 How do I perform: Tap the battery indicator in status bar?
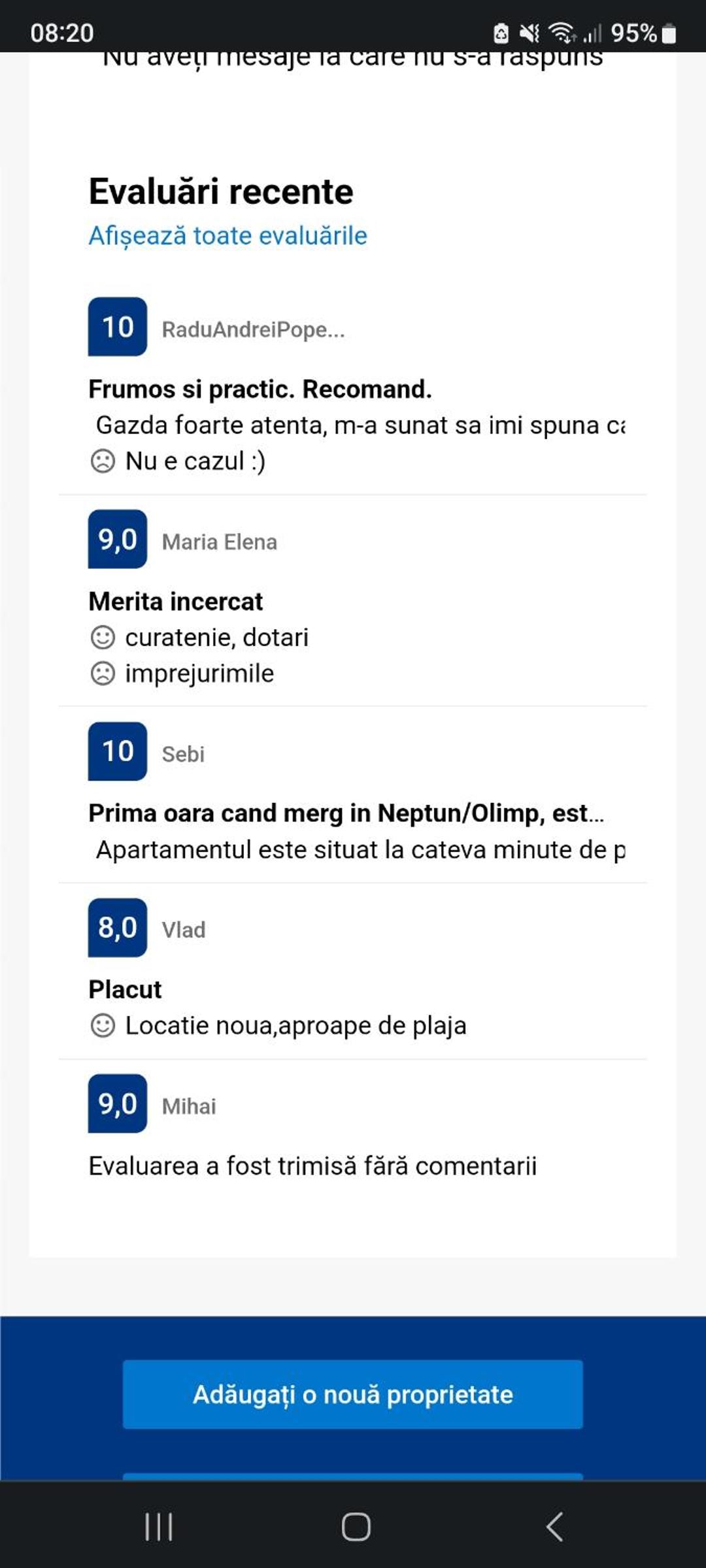[x=669, y=33]
